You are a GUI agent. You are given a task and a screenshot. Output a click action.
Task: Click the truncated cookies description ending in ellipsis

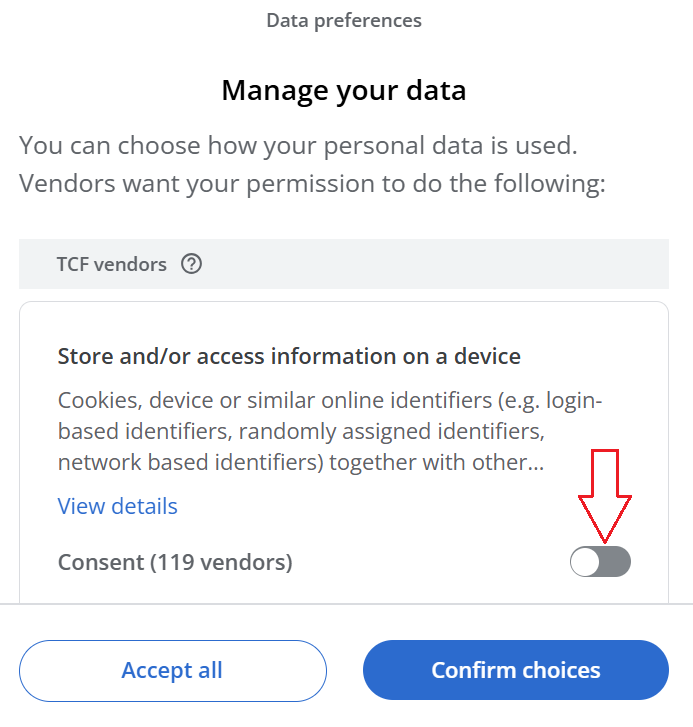coord(300,463)
